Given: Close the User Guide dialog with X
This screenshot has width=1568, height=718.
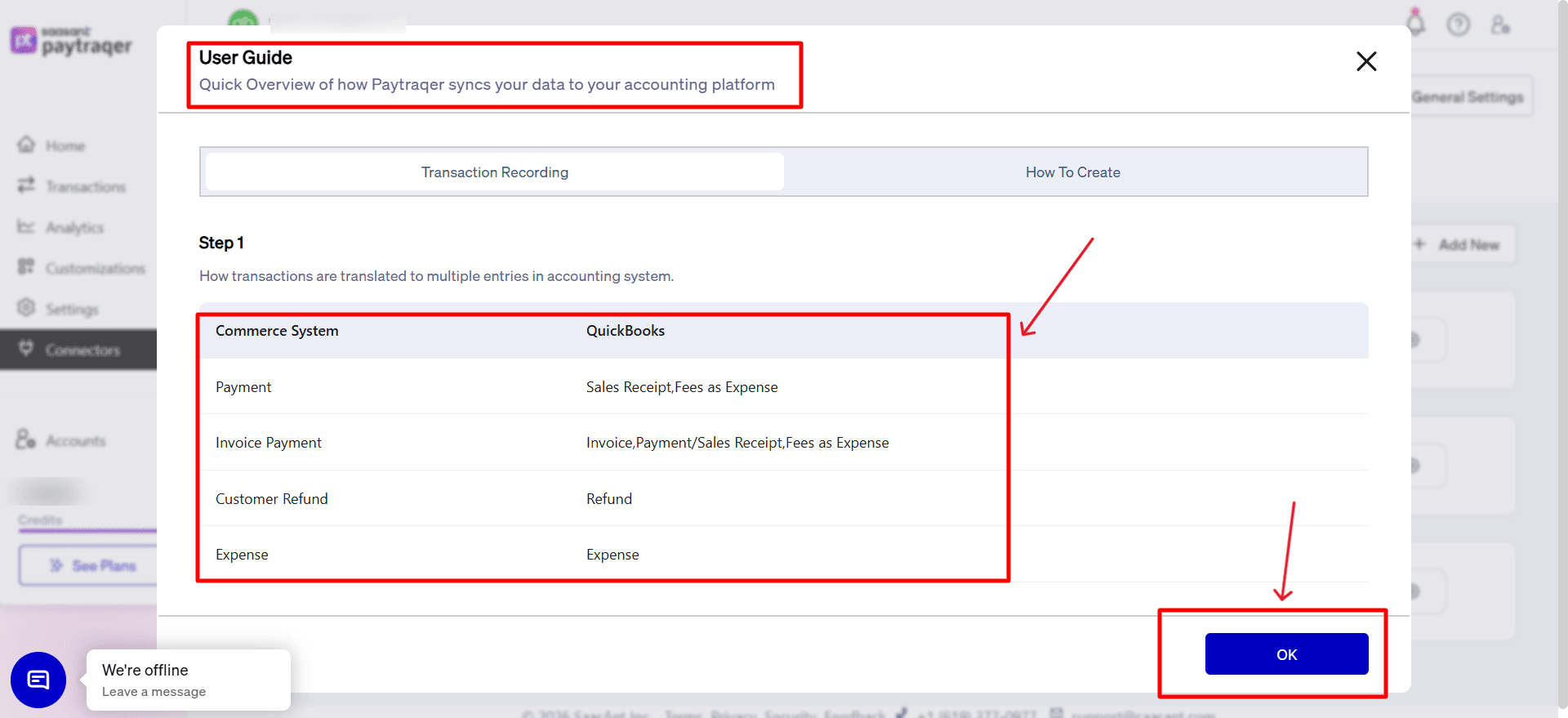Looking at the screenshot, I should coord(1366,61).
